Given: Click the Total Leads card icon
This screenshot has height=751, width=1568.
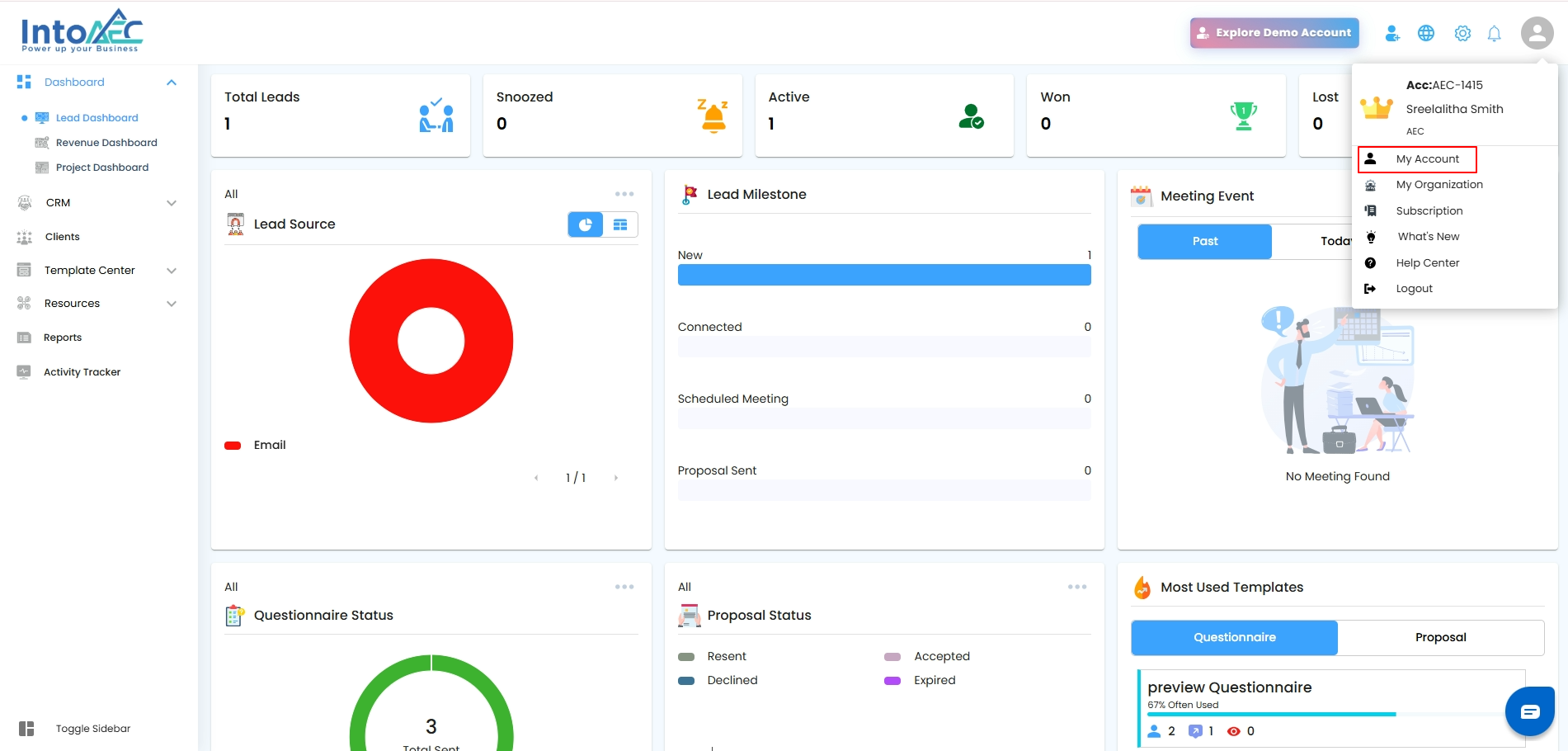Looking at the screenshot, I should click(436, 116).
